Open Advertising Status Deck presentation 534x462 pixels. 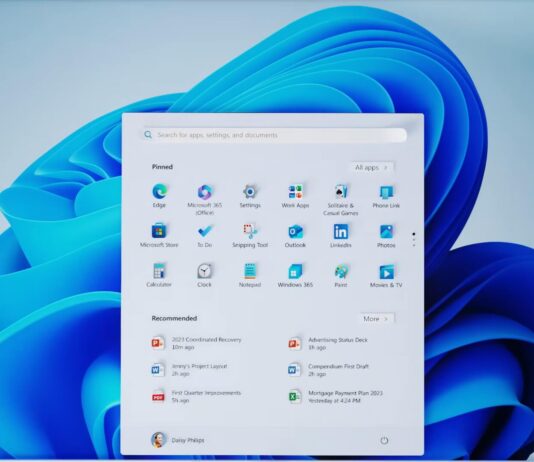[328, 343]
